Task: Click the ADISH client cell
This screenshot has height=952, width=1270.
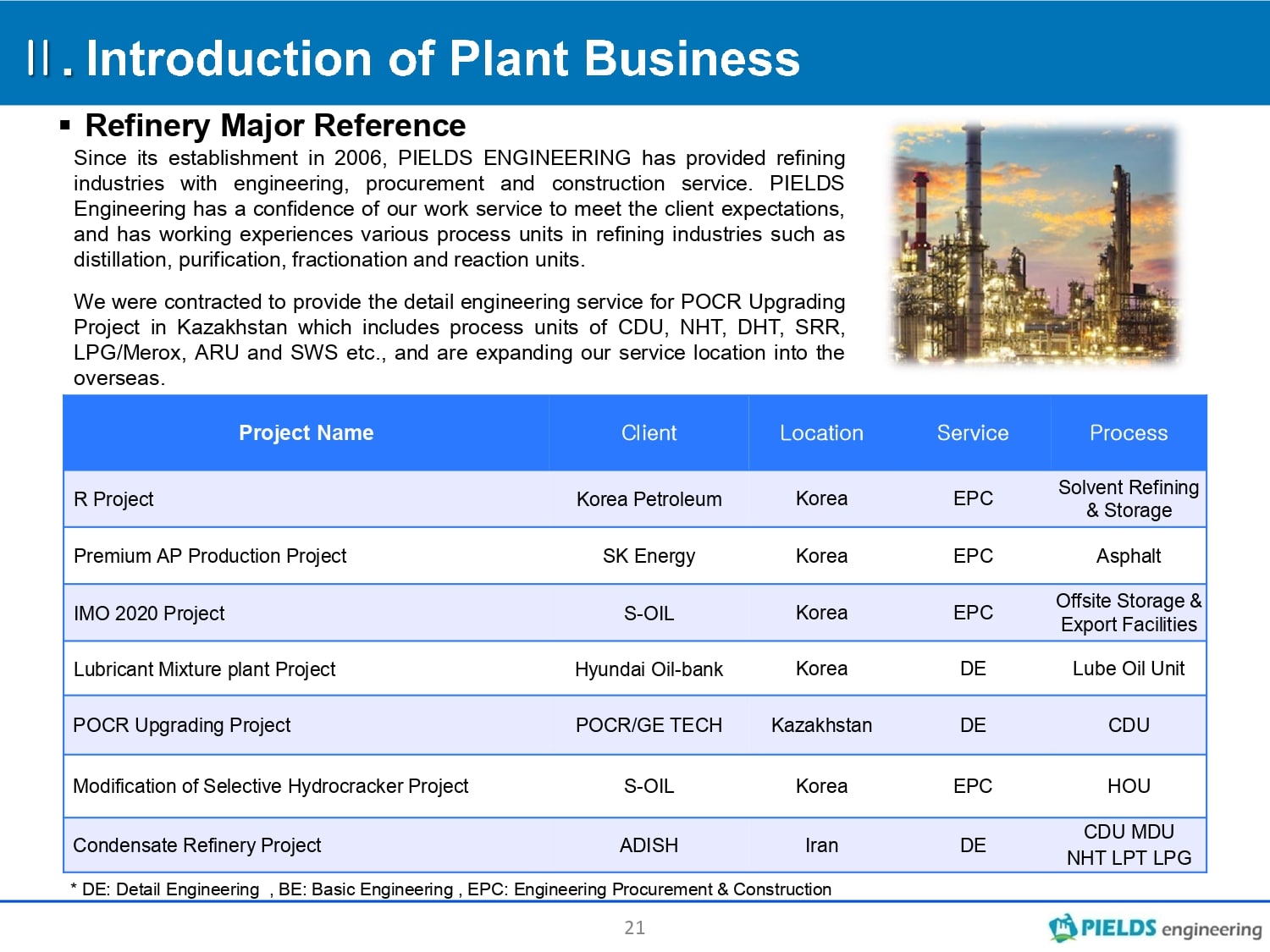Action: pyautogui.click(x=649, y=845)
